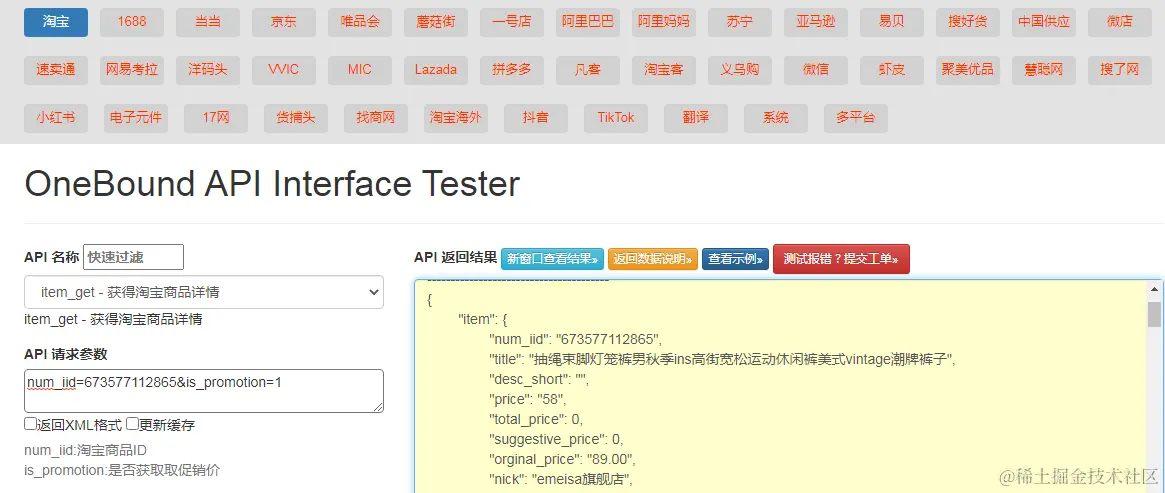The width and height of the screenshot is (1165, 493).
Task: Open the Lazada tab
Action: tap(435, 70)
